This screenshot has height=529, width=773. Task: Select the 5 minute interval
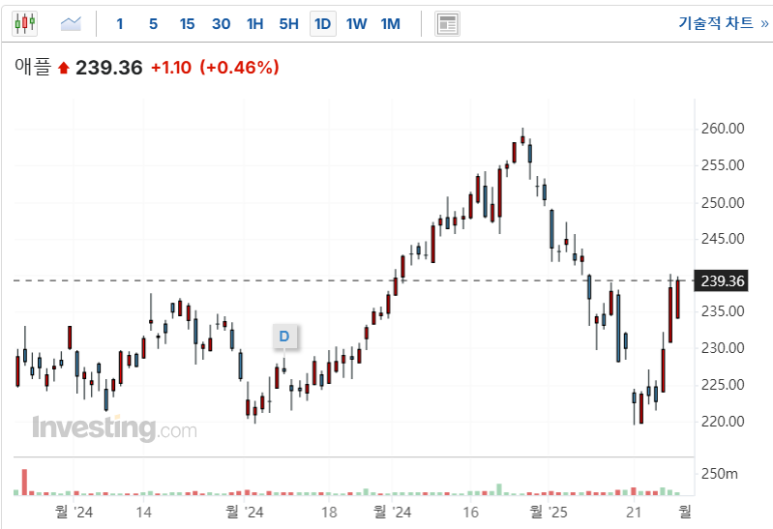[x=153, y=24]
